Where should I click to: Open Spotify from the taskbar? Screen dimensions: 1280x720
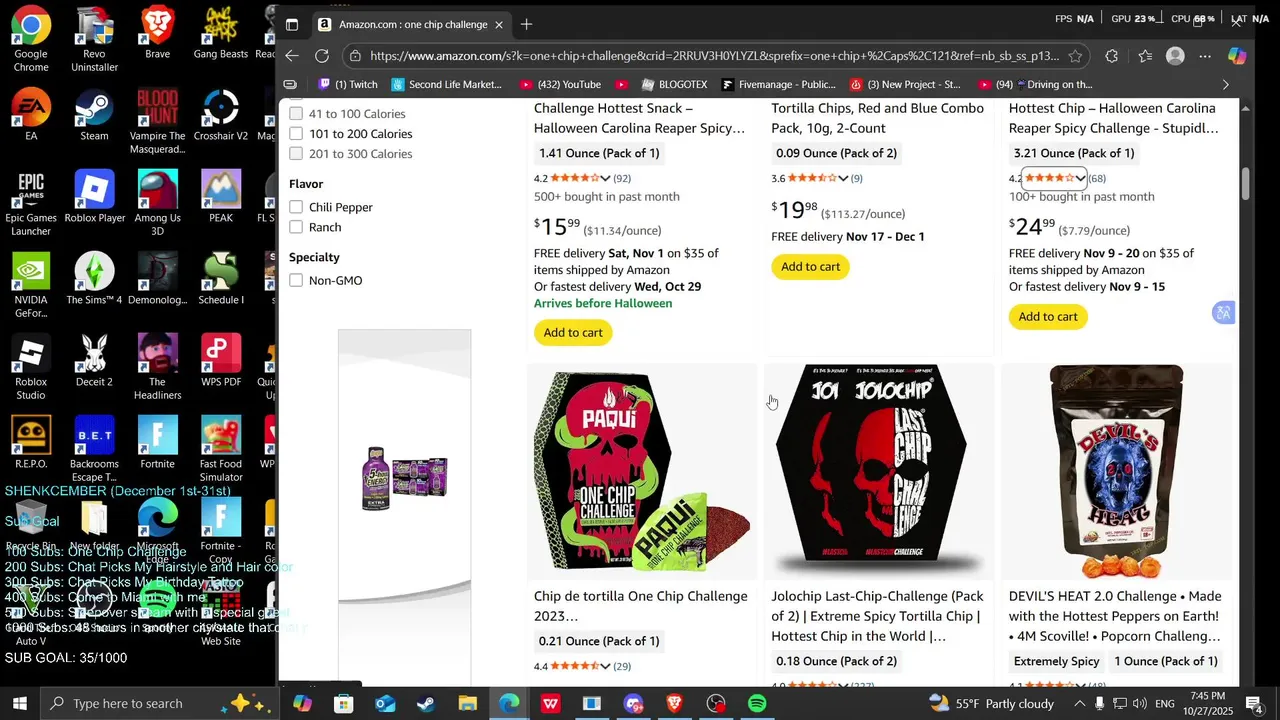tap(757, 704)
